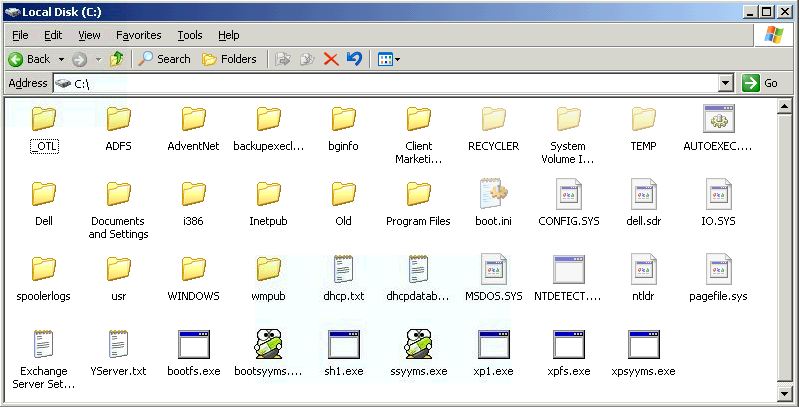The image size is (799, 407).
Task: Expand the Address bar dropdown
Action: pyautogui.click(x=726, y=83)
